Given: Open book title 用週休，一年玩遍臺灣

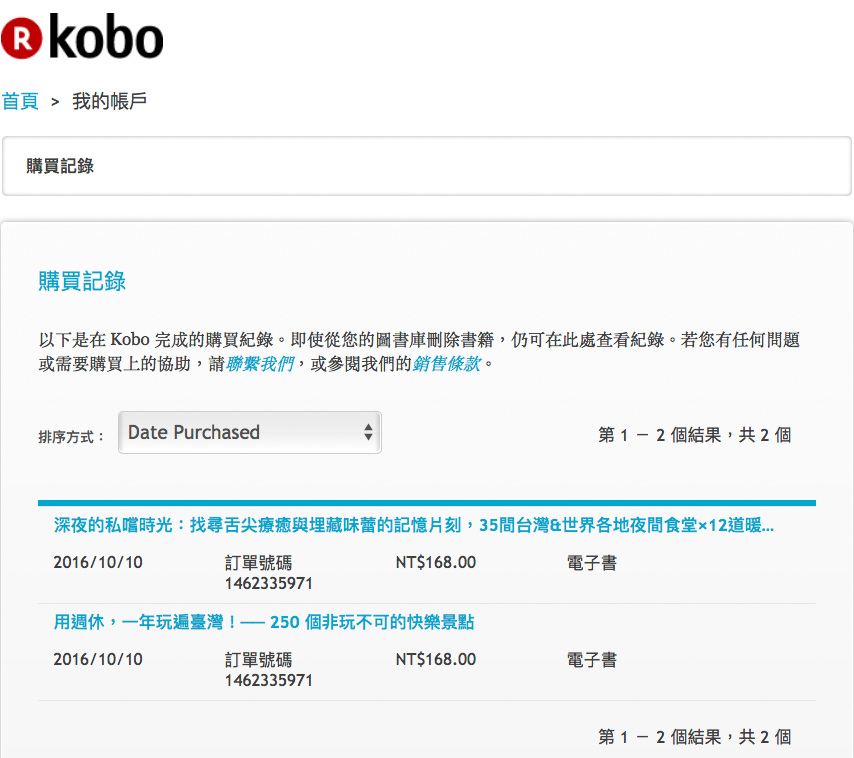Looking at the screenshot, I should pos(263,622).
